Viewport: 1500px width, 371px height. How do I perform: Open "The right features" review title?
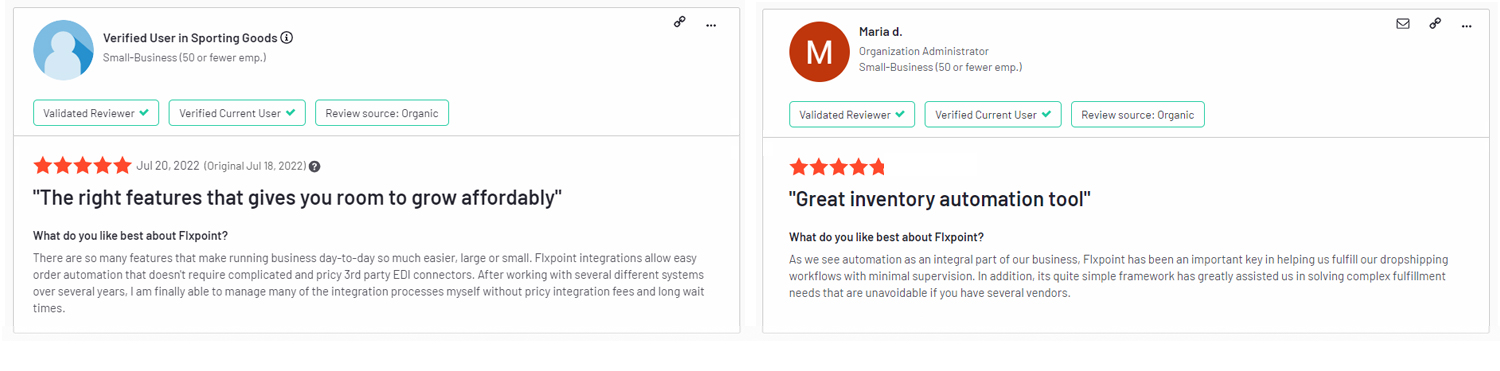pos(298,198)
